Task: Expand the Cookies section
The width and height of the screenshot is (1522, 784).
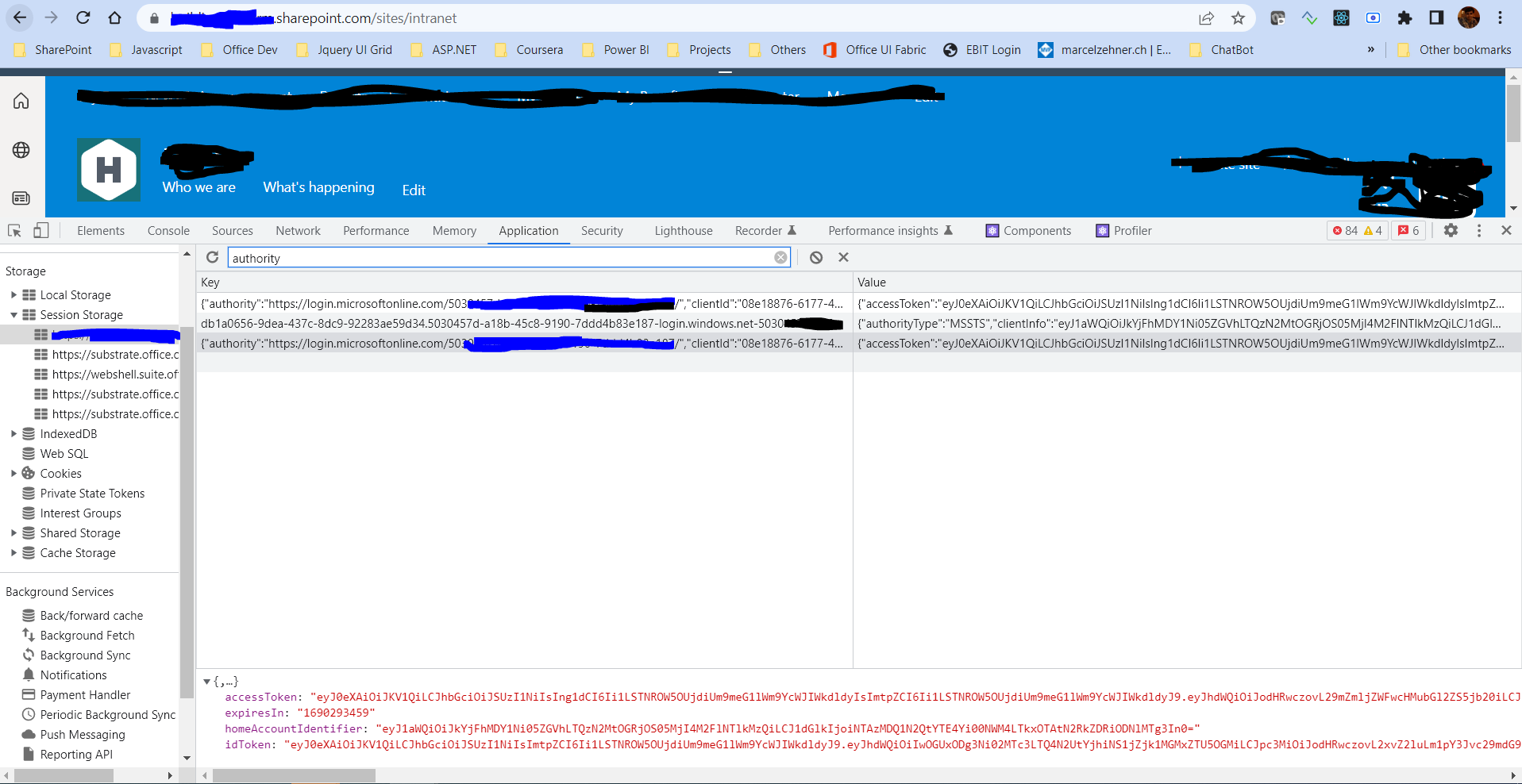Action: 13,473
